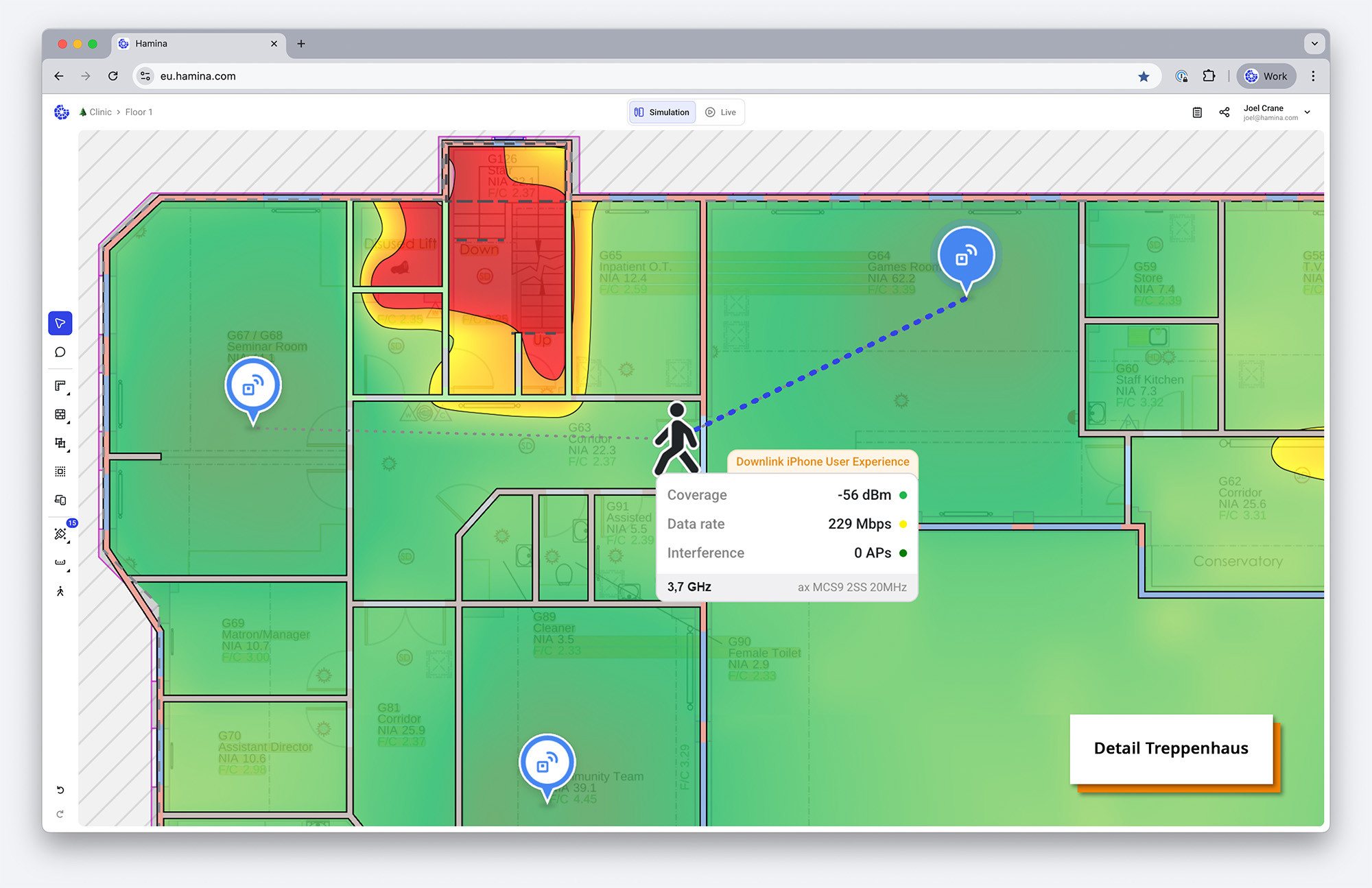
Task: Bookmark star in the address bar
Action: pyautogui.click(x=1144, y=76)
